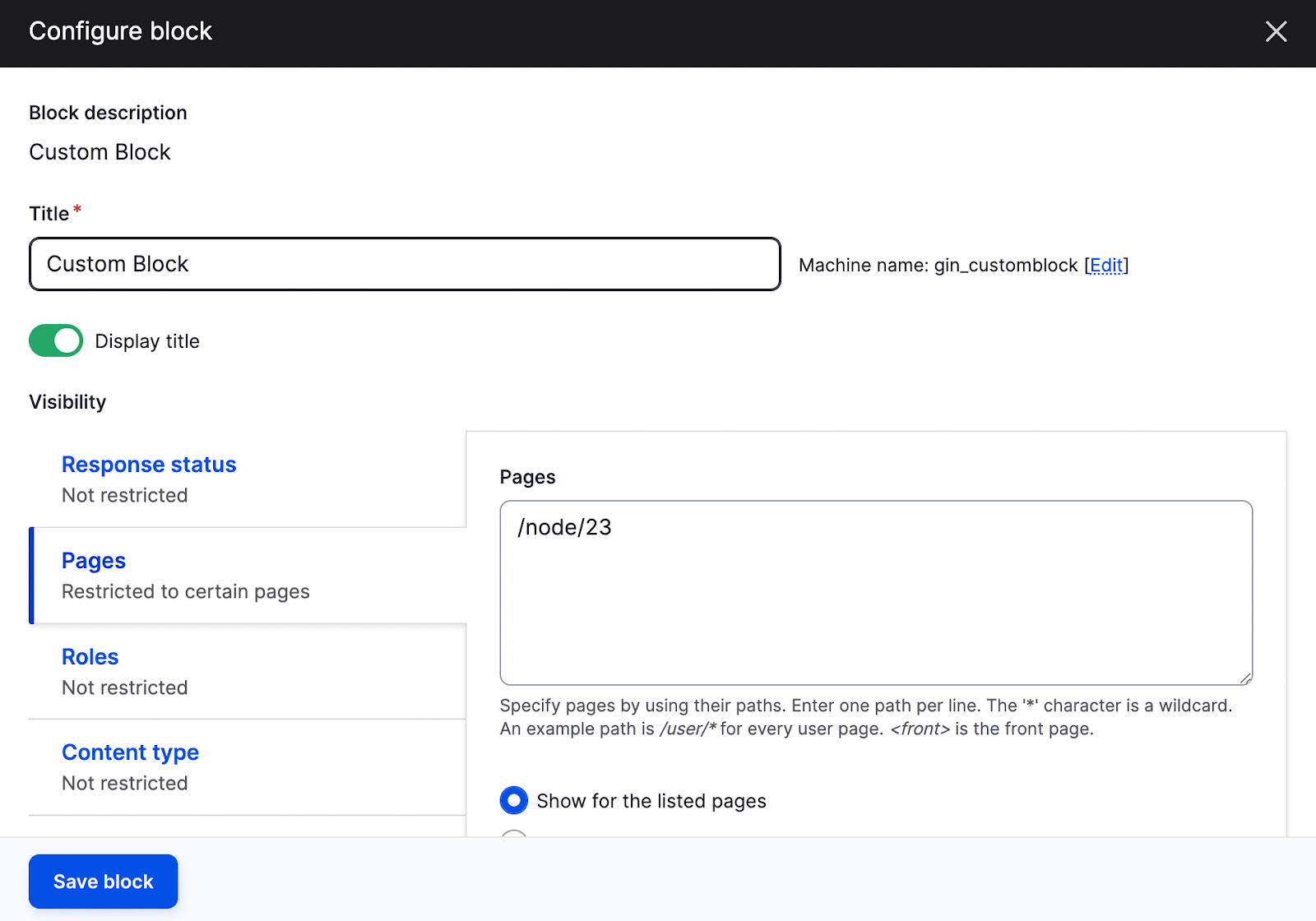1316x921 pixels.
Task: Click inside the Pages paths textarea
Action: pos(875,592)
